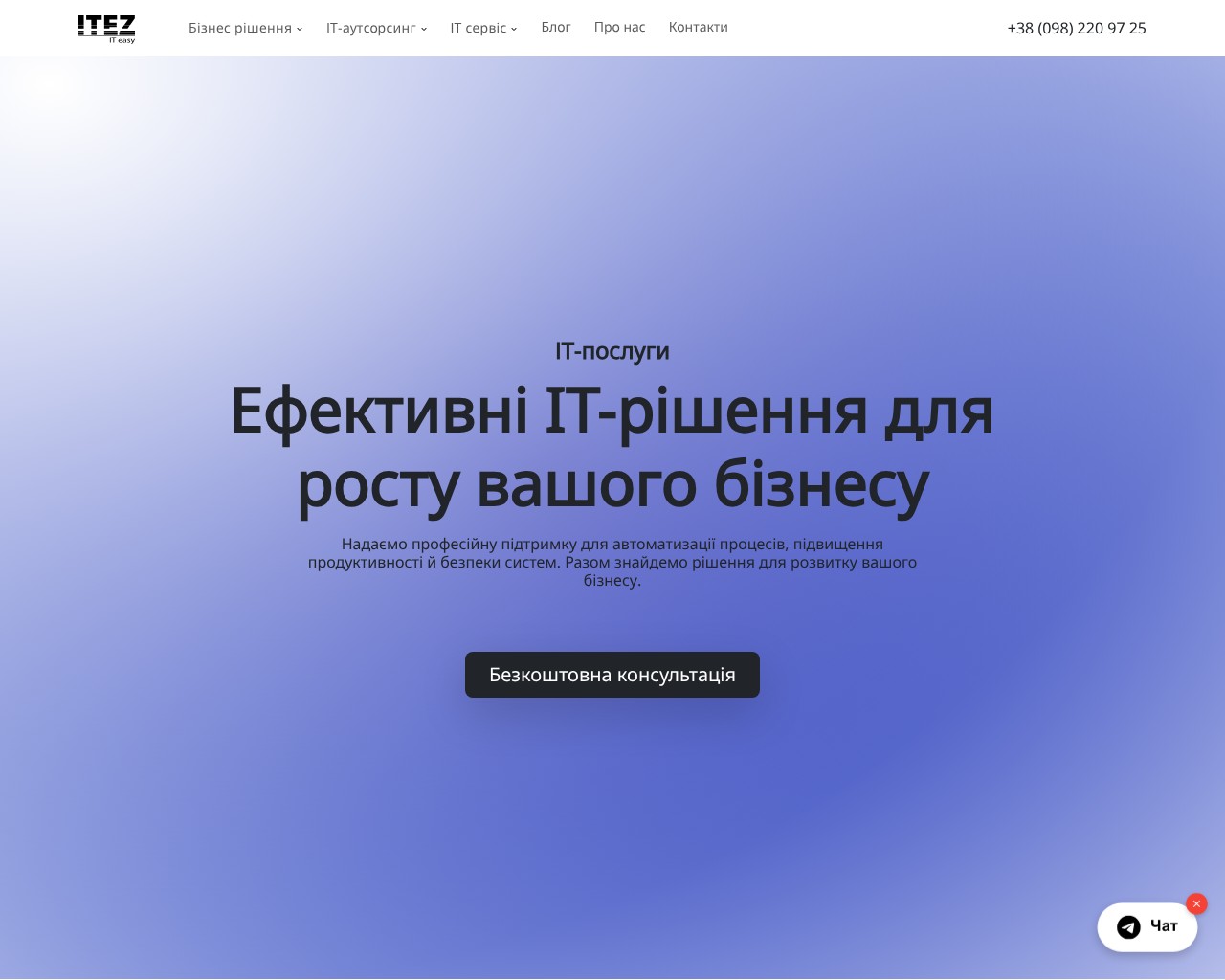Select the IT сервіс menu label
Viewport: 1225px width, 980px height.
(x=478, y=28)
